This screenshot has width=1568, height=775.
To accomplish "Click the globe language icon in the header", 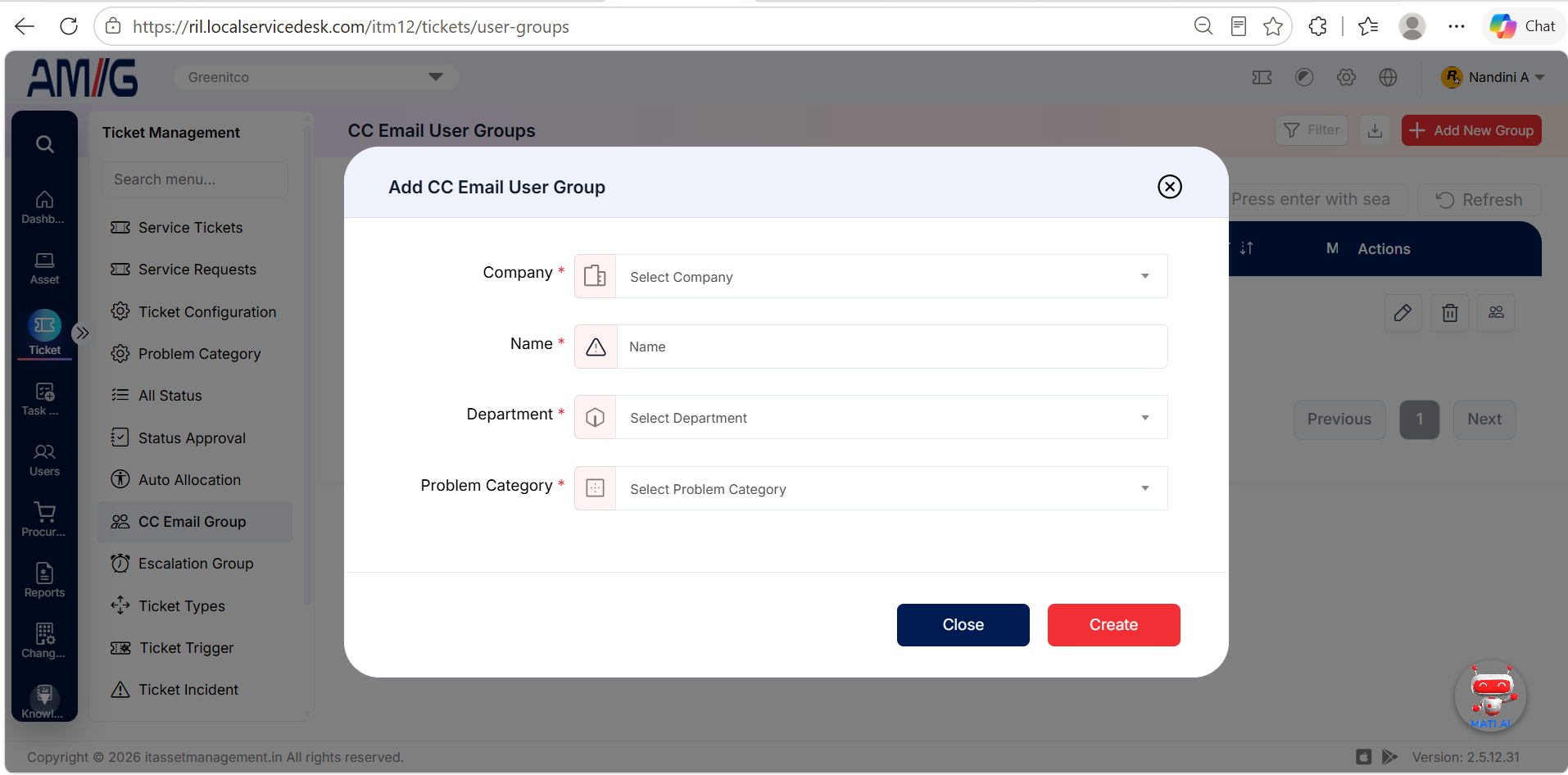I will coord(1388,77).
